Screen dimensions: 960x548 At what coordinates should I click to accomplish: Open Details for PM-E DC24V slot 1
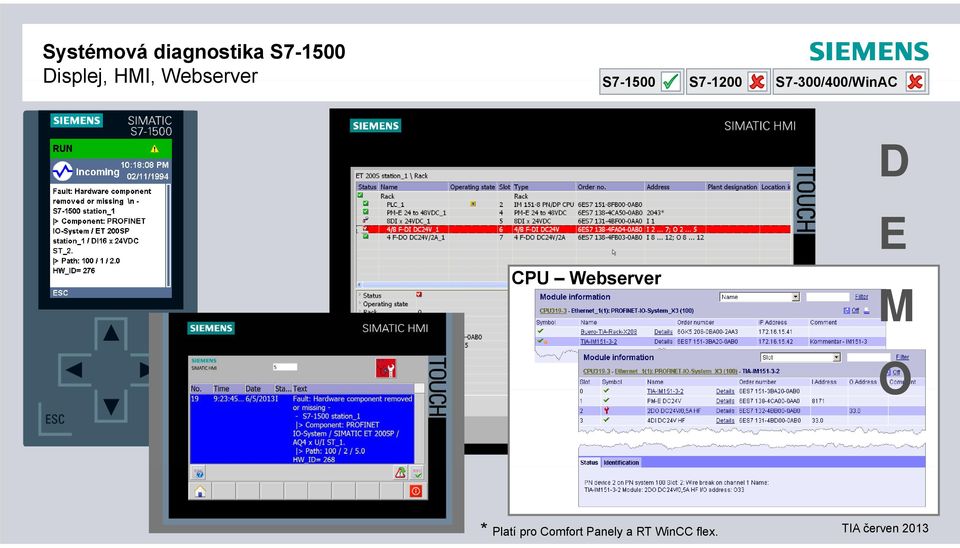[725, 401]
